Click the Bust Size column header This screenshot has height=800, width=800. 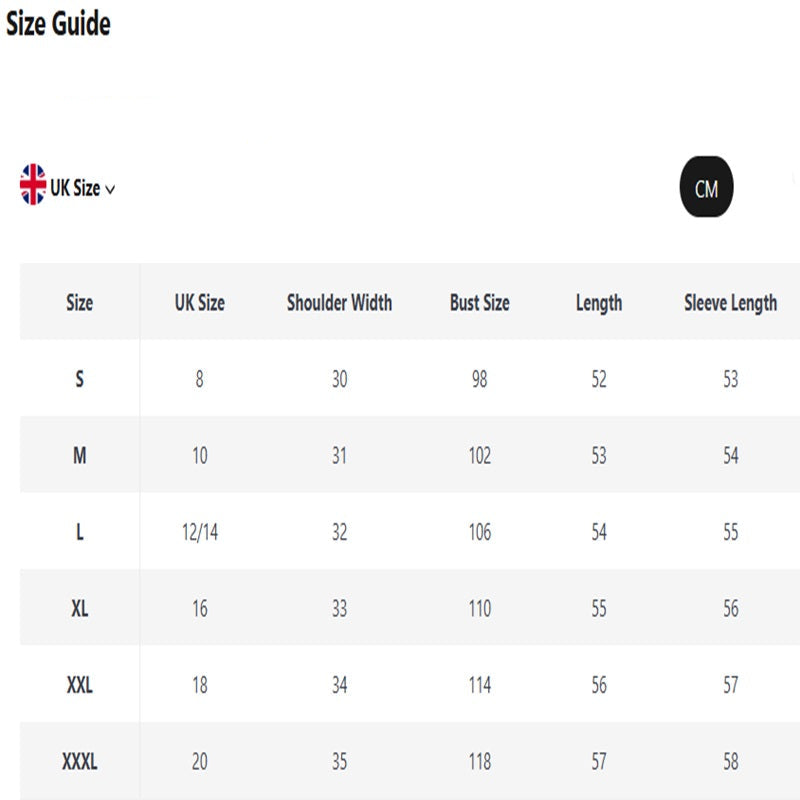479,303
